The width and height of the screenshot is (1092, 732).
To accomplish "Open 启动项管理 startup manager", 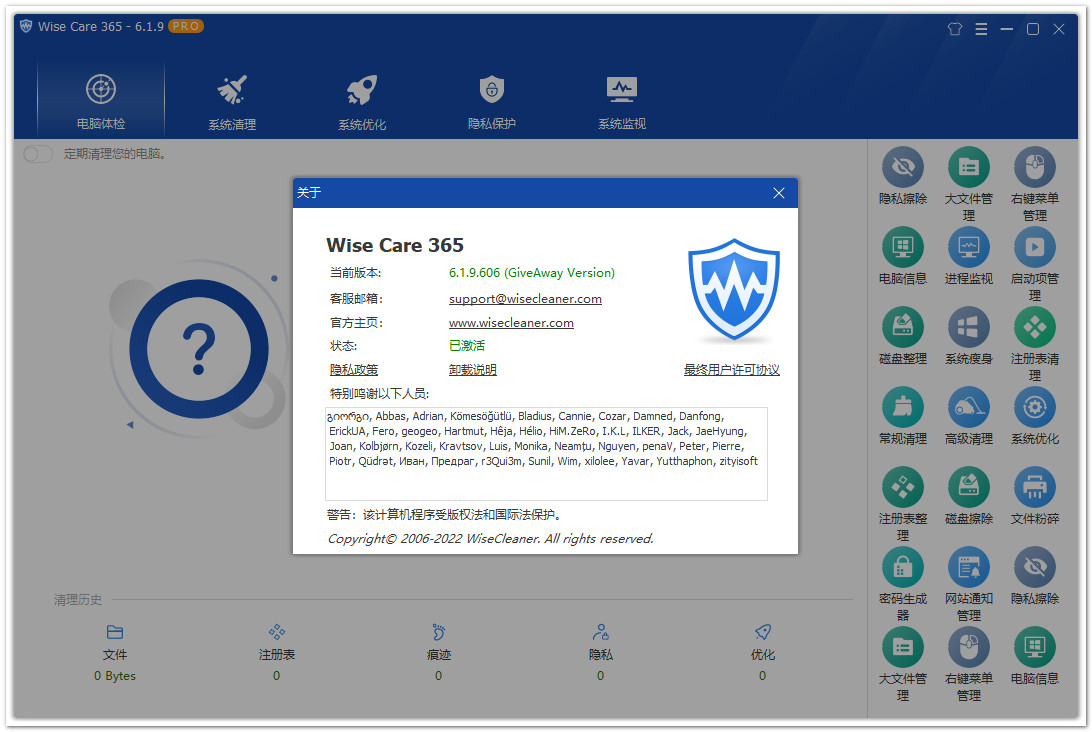I will [x=1034, y=247].
